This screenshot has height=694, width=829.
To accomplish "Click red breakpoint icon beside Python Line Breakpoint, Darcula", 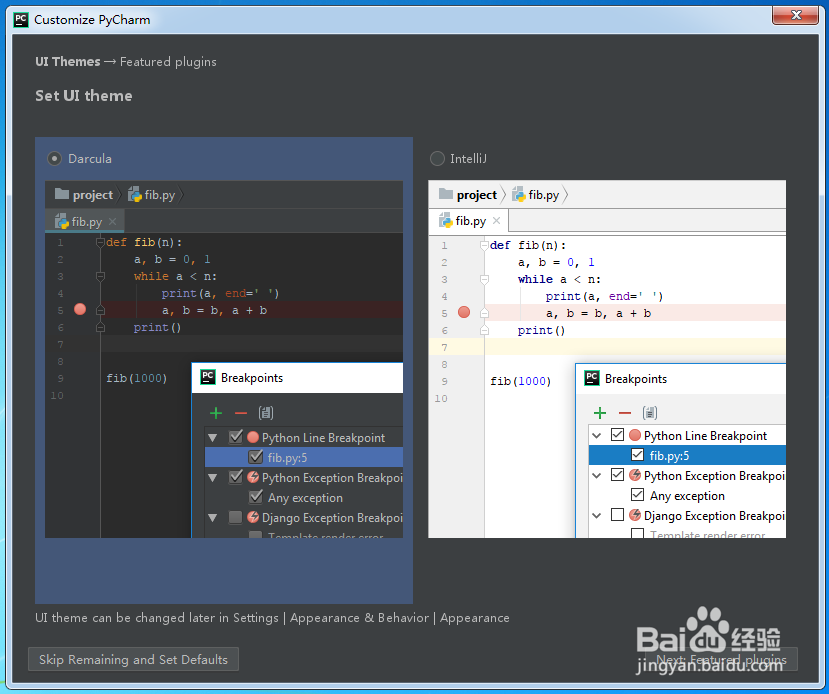I will click(x=253, y=437).
